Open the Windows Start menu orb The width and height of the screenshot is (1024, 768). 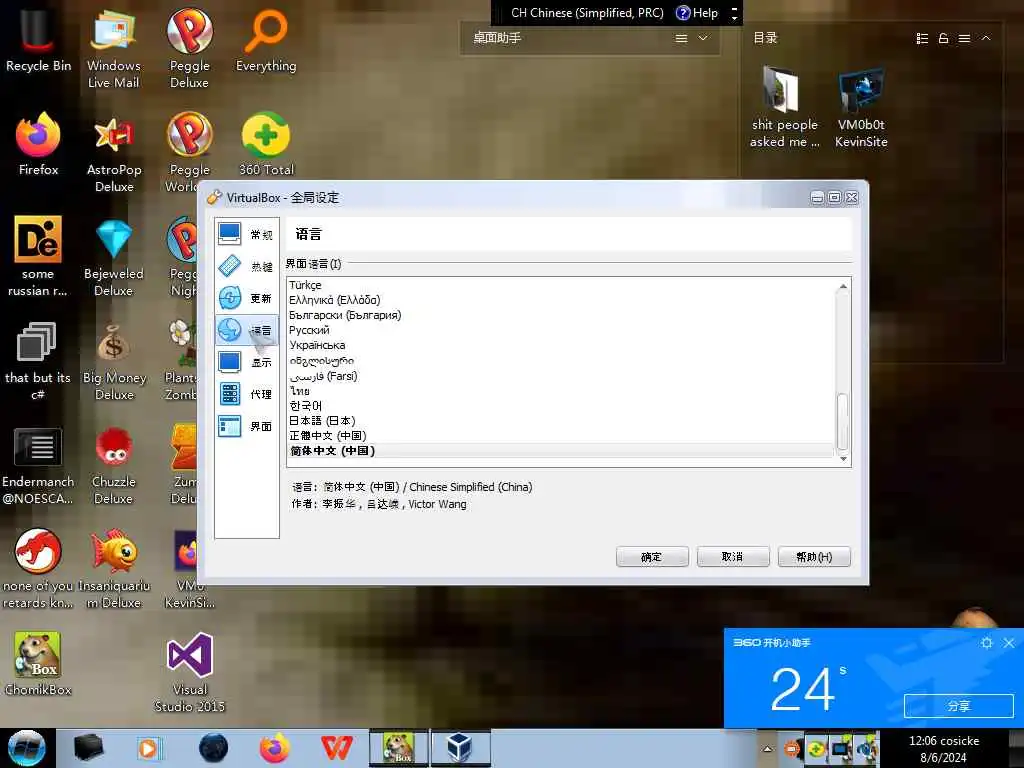click(27, 748)
